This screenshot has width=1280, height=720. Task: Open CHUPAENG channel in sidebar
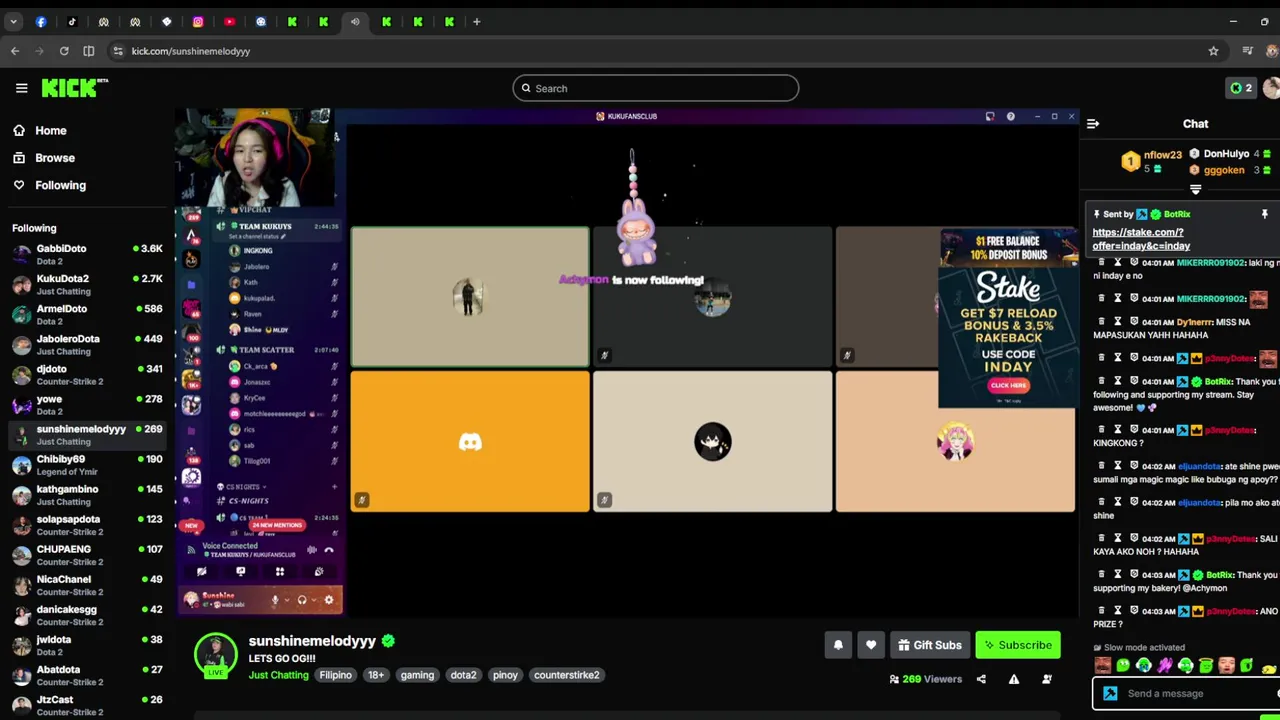point(85,554)
